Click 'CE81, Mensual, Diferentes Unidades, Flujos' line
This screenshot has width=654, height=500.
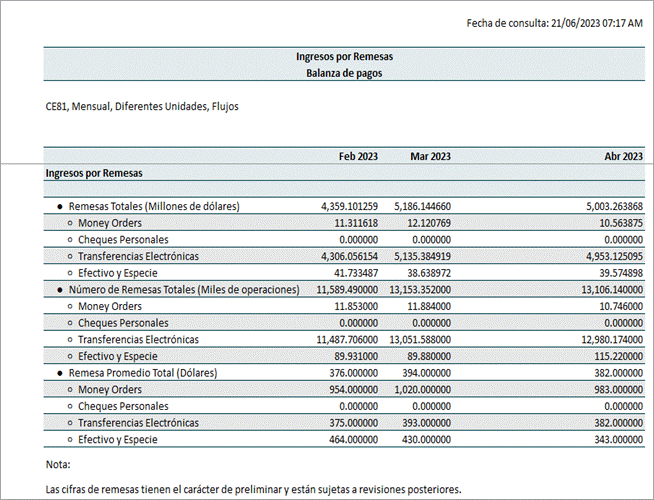click(x=142, y=106)
